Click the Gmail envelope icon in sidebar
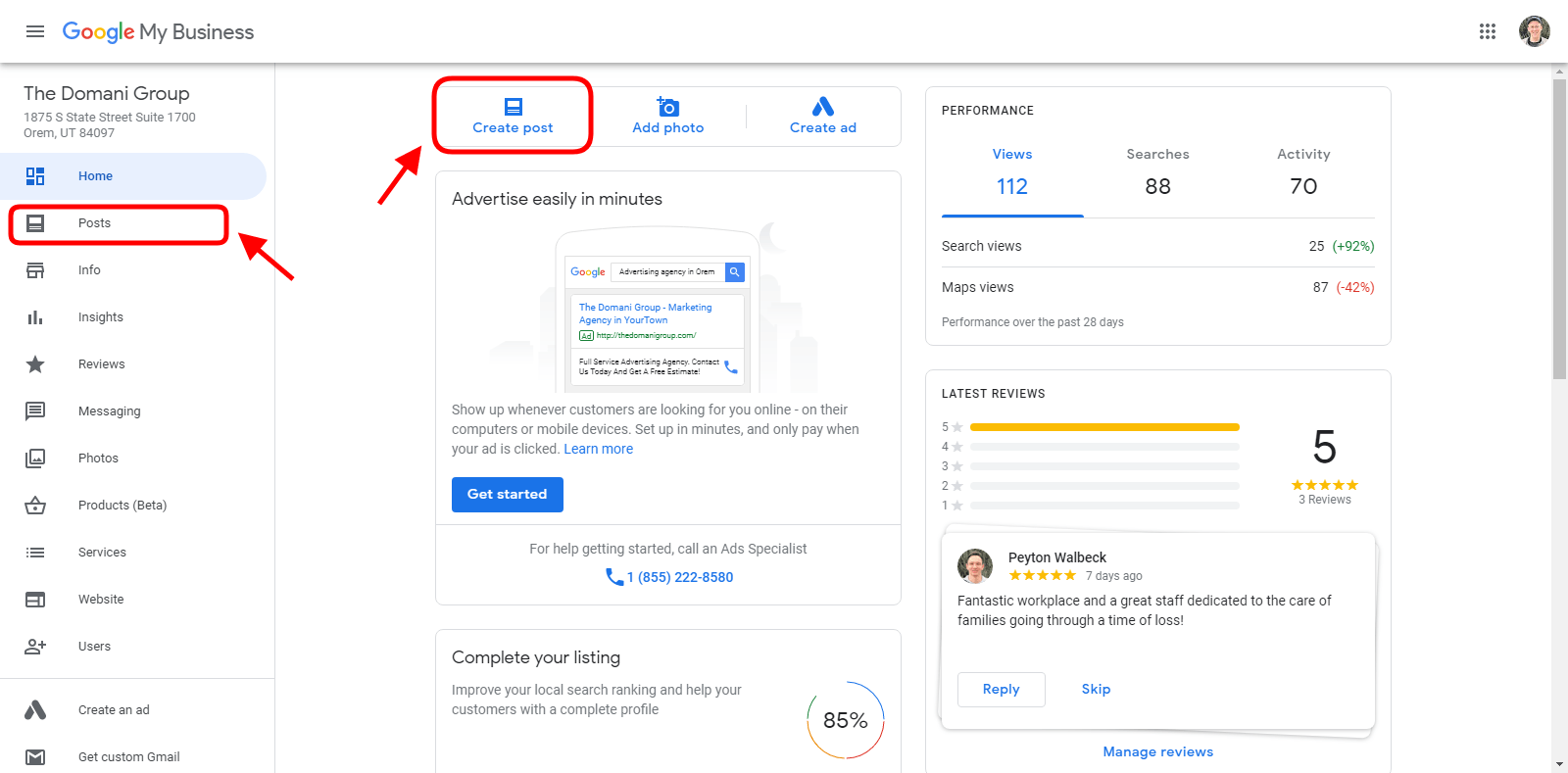The image size is (1568, 773). (x=35, y=757)
